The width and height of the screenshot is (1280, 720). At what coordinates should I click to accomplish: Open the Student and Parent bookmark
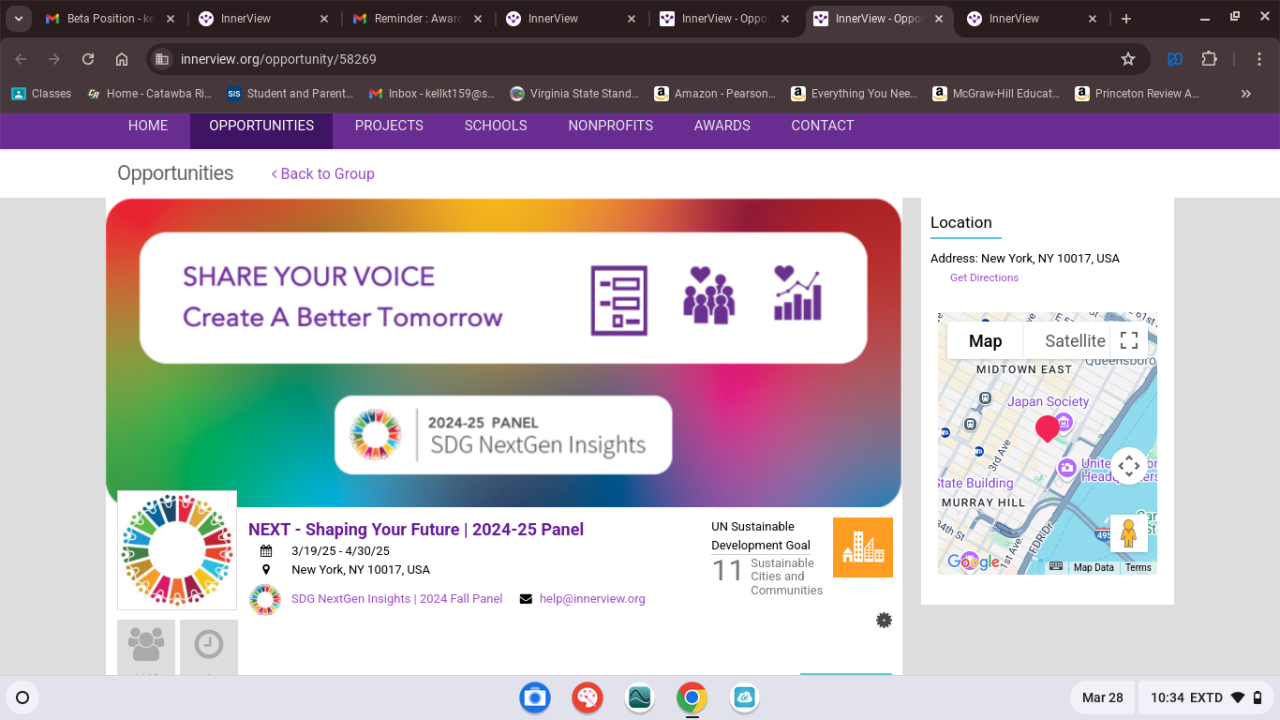[x=290, y=94]
